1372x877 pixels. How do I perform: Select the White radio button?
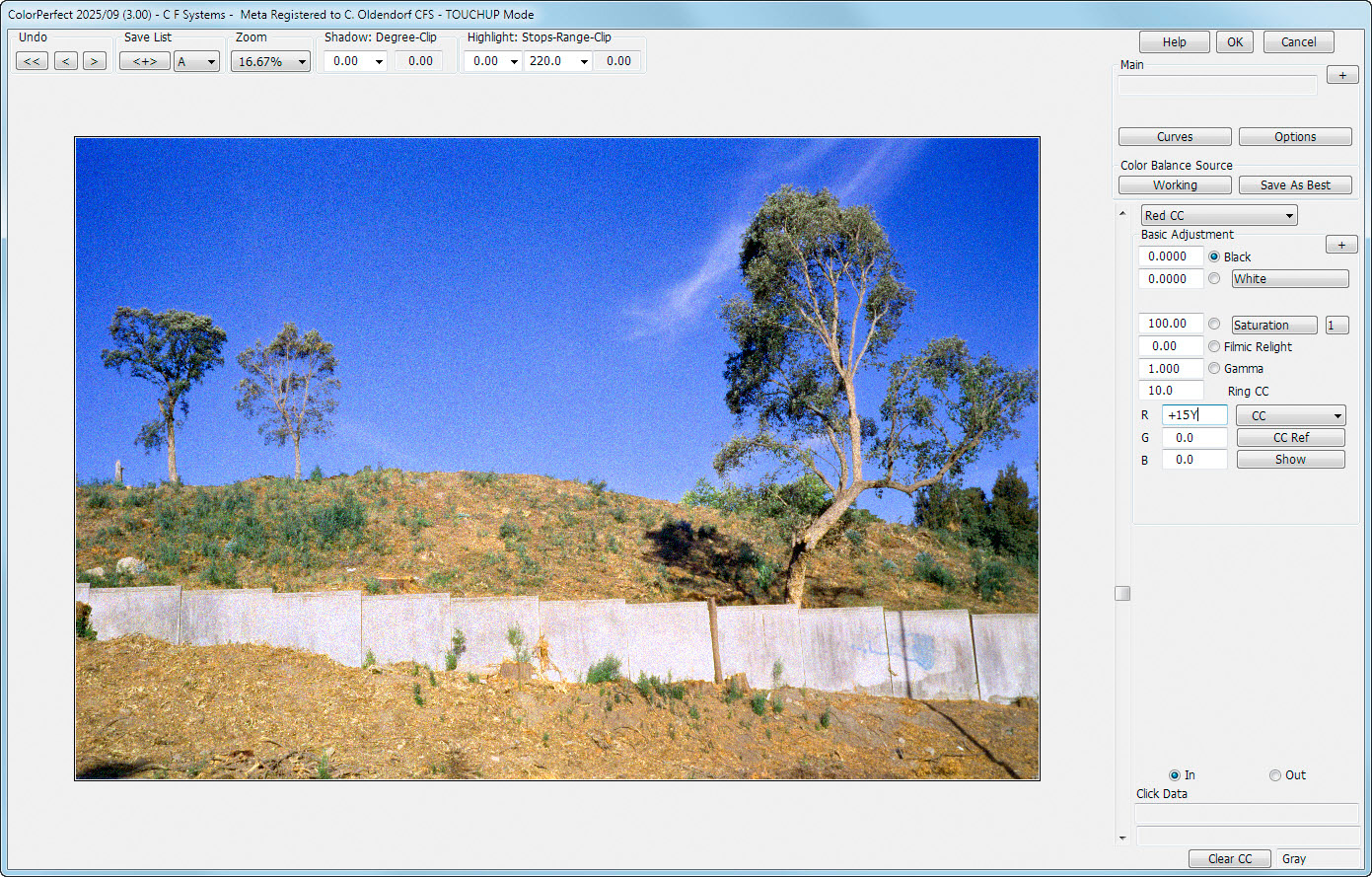1214,279
